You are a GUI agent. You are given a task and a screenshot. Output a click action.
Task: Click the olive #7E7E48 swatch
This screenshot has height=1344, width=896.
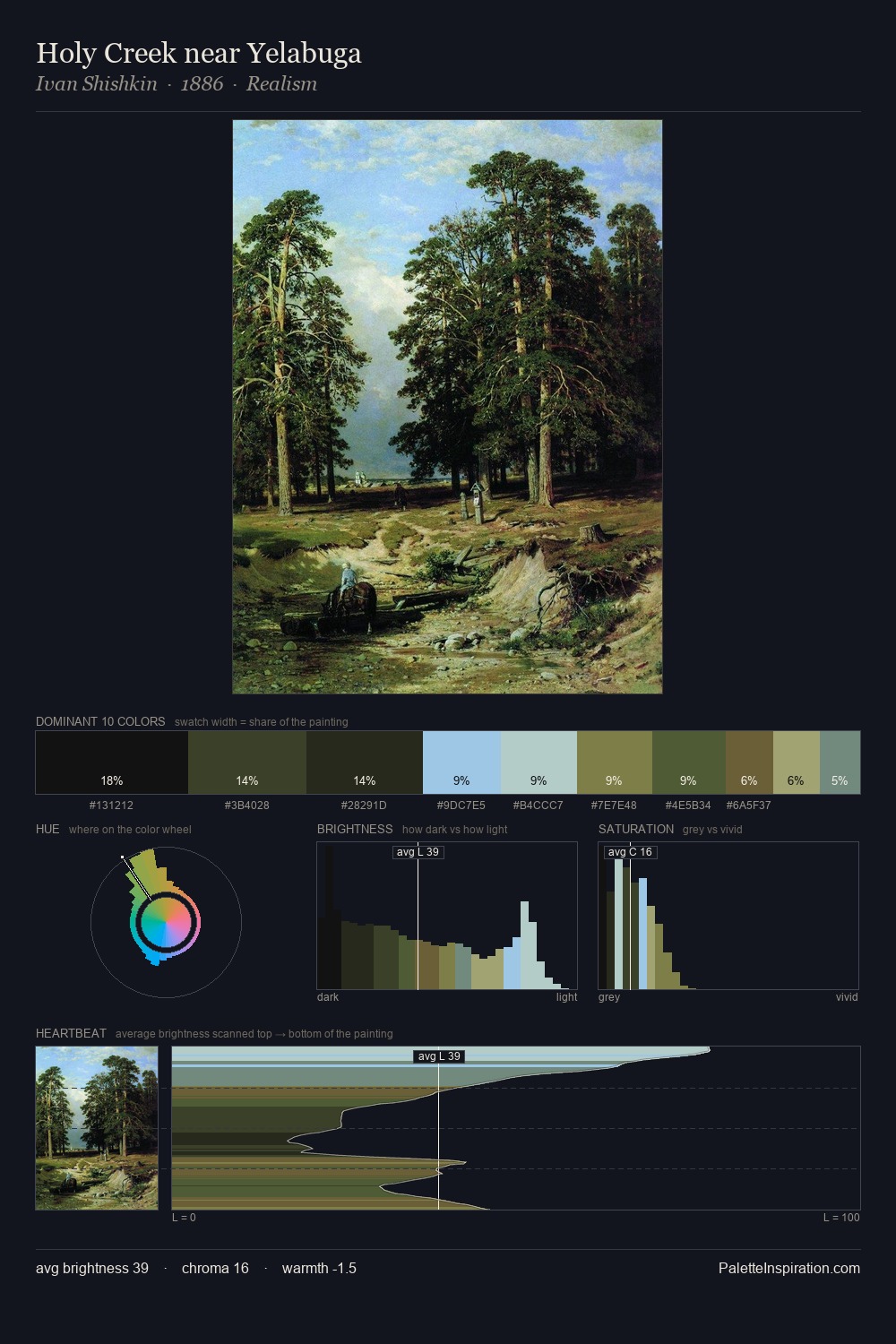tap(615, 762)
